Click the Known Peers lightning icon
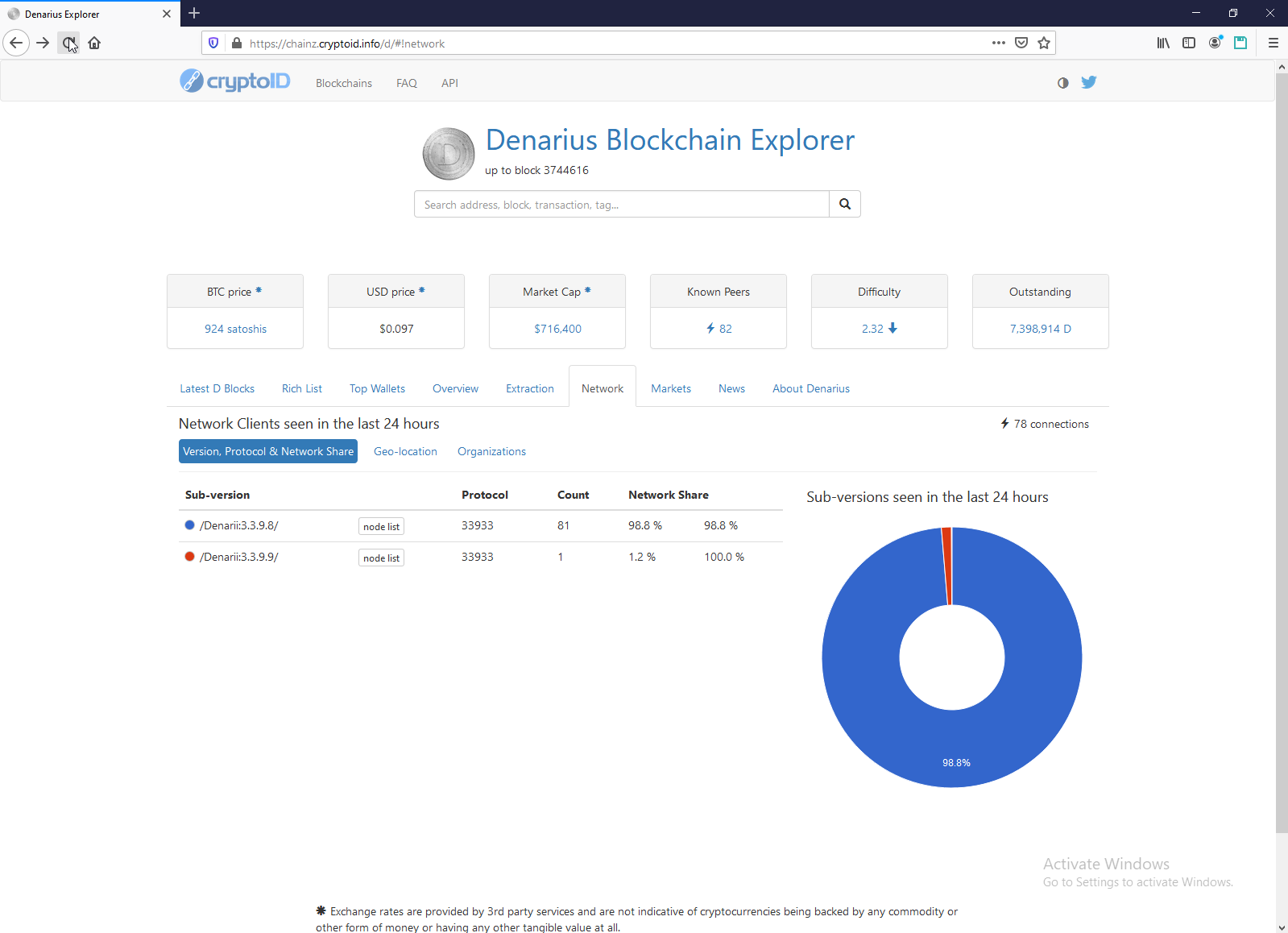1288x933 pixels. tap(710, 328)
